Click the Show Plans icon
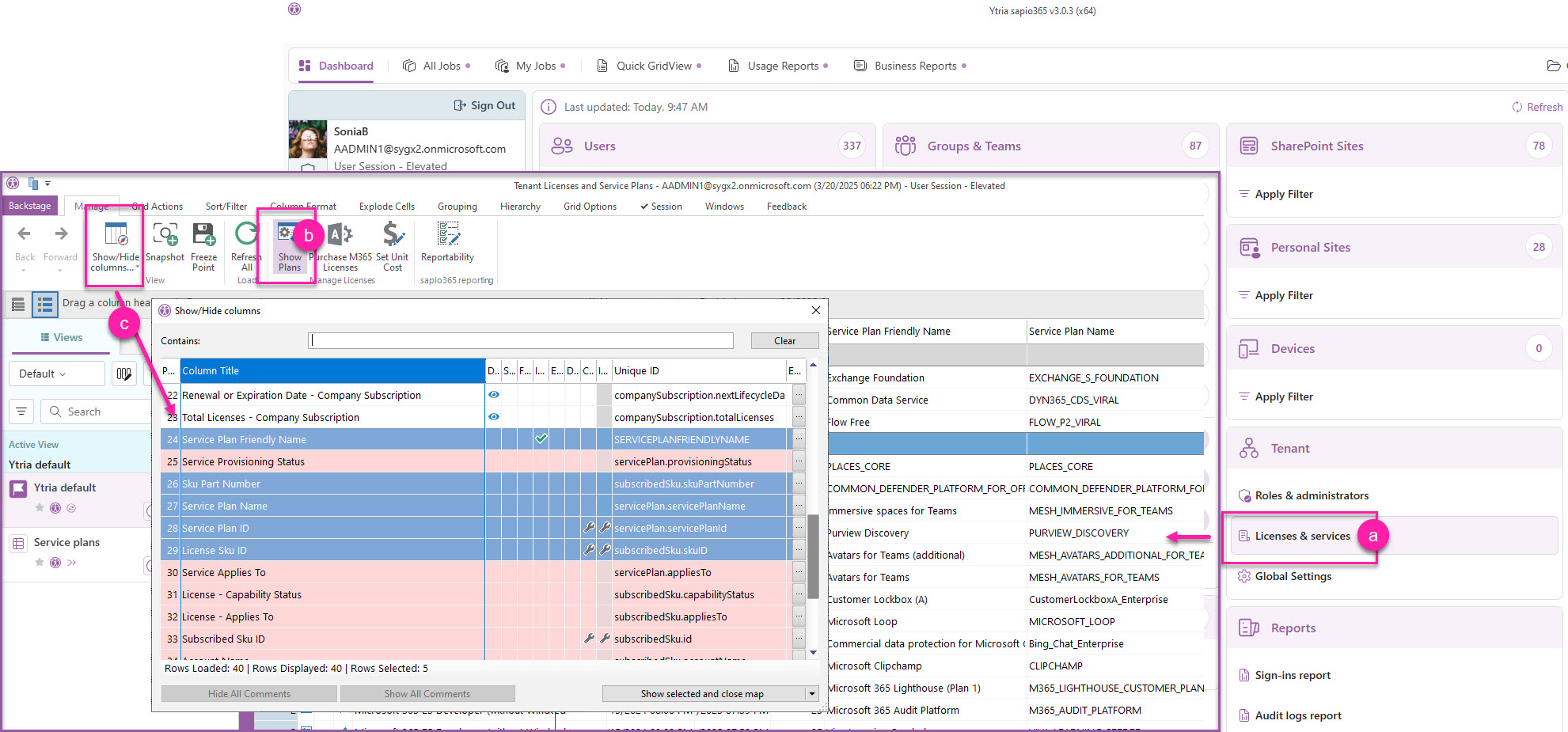Screen dimensions: 1568x732 [x=290, y=247]
